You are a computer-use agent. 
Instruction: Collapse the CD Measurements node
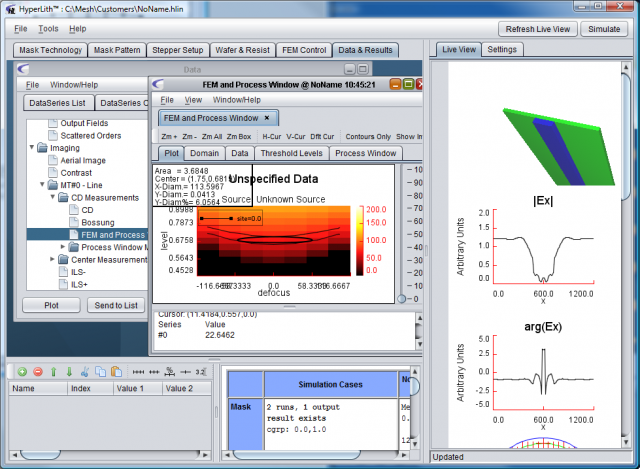pos(53,197)
